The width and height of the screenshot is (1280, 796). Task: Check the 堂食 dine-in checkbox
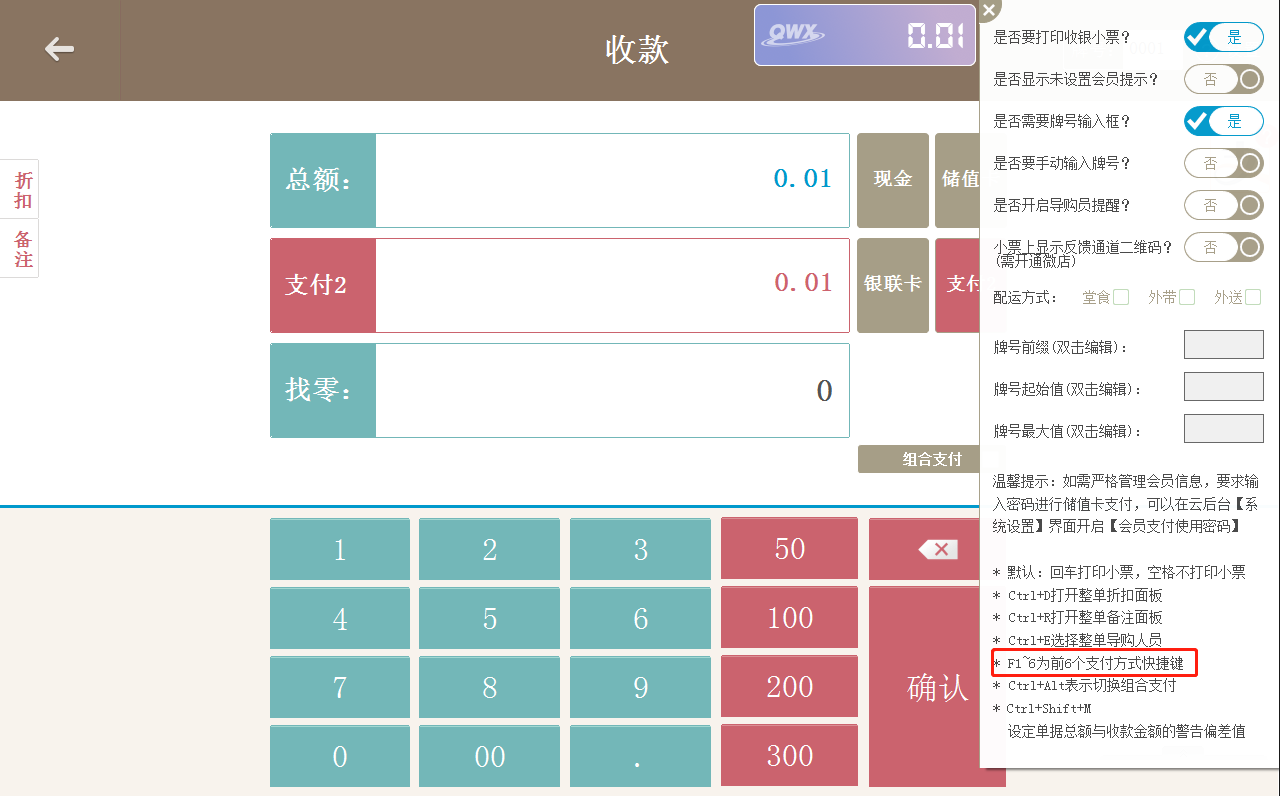click(x=1121, y=297)
